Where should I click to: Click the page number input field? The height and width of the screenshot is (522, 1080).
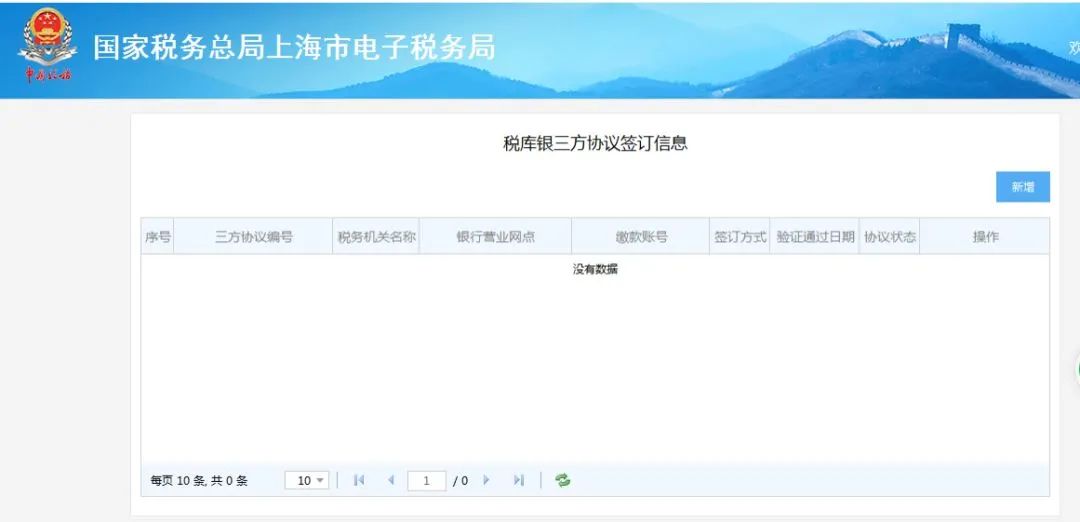[427, 481]
